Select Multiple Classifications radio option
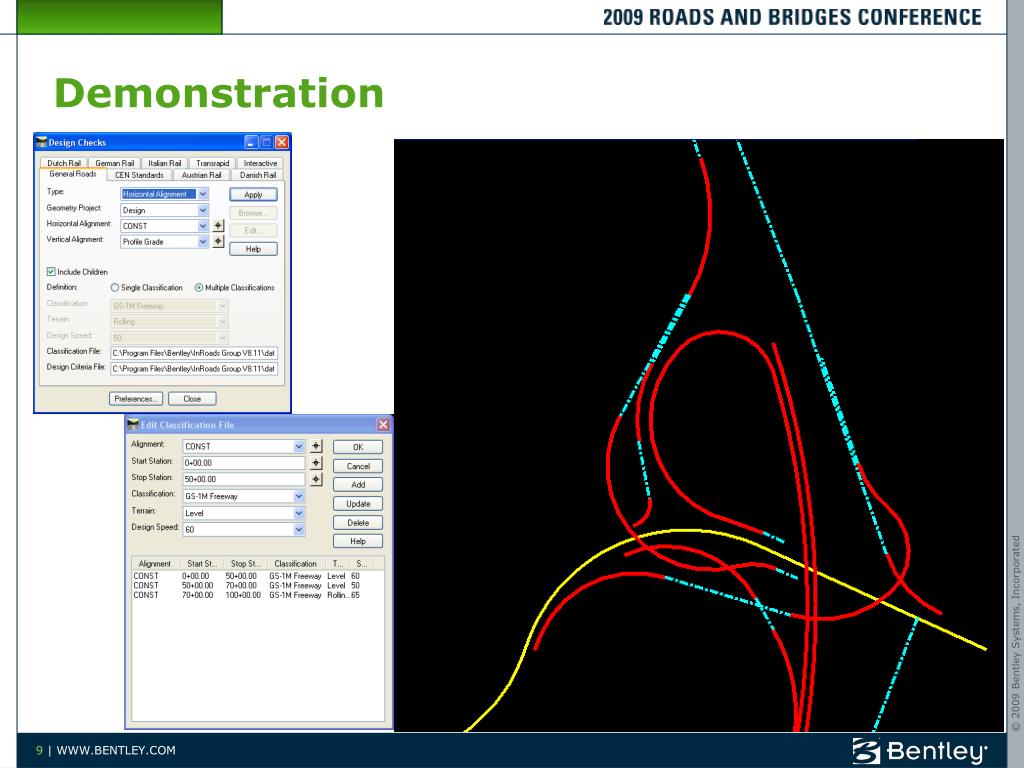The height and width of the screenshot is (768, 1024). tap(199, 287)
